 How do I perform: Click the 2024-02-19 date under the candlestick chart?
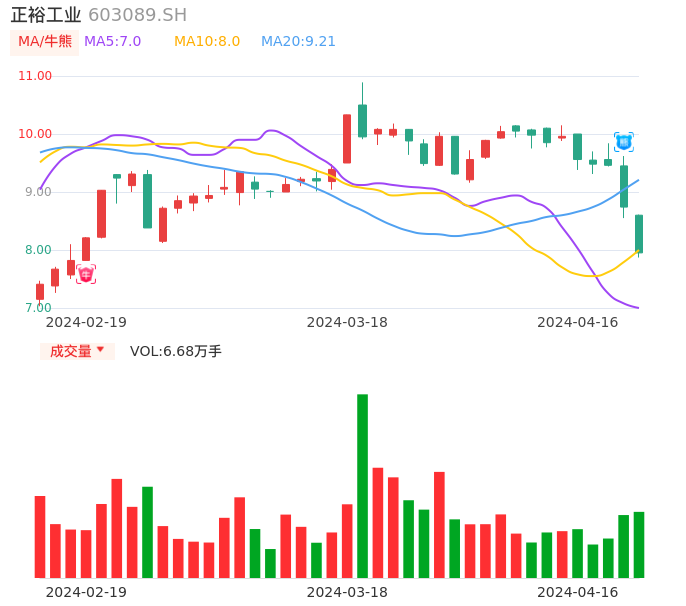coord(86,322)
